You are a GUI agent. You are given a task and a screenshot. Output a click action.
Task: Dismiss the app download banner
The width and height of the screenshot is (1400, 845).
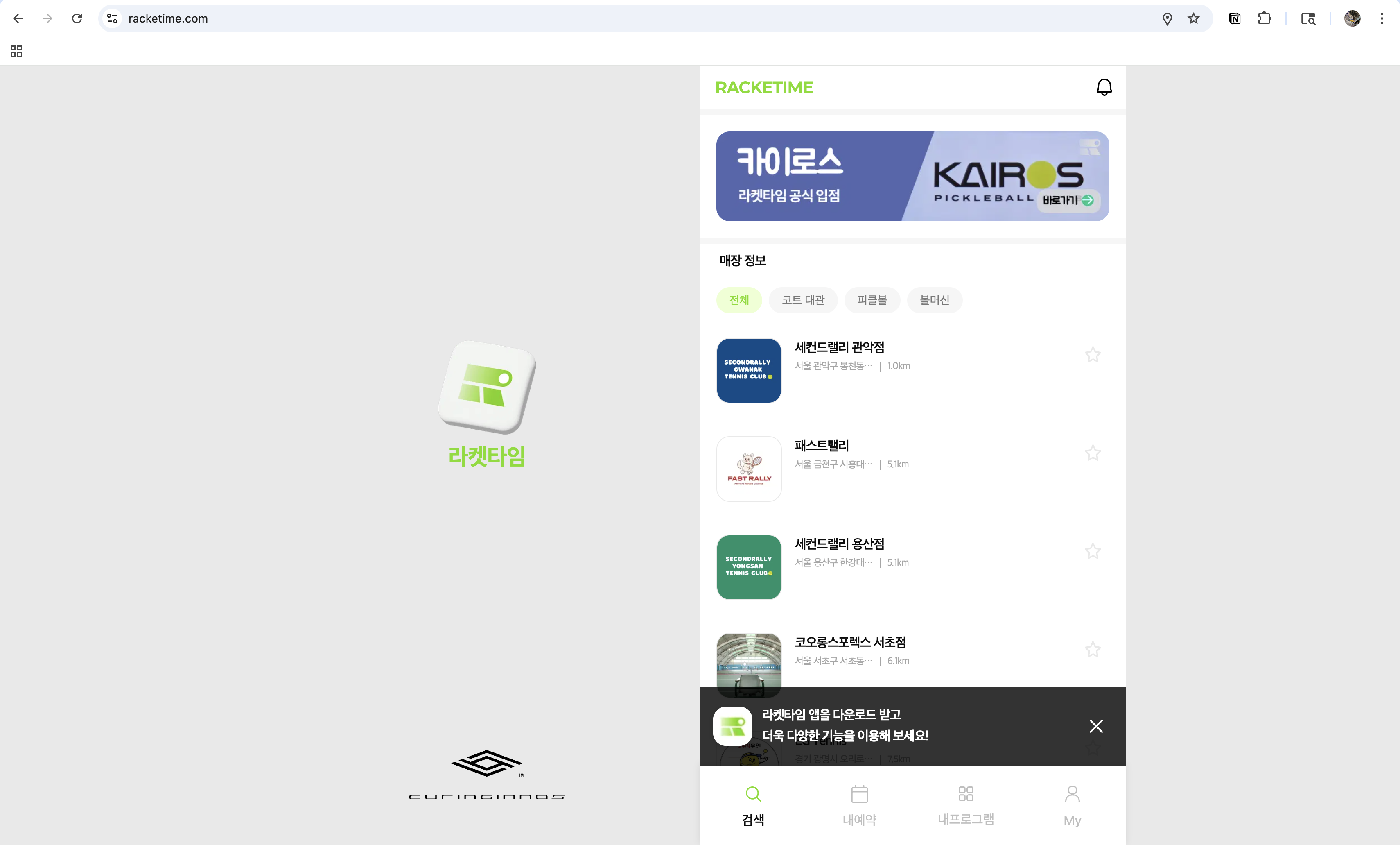tap(1095, 726)
